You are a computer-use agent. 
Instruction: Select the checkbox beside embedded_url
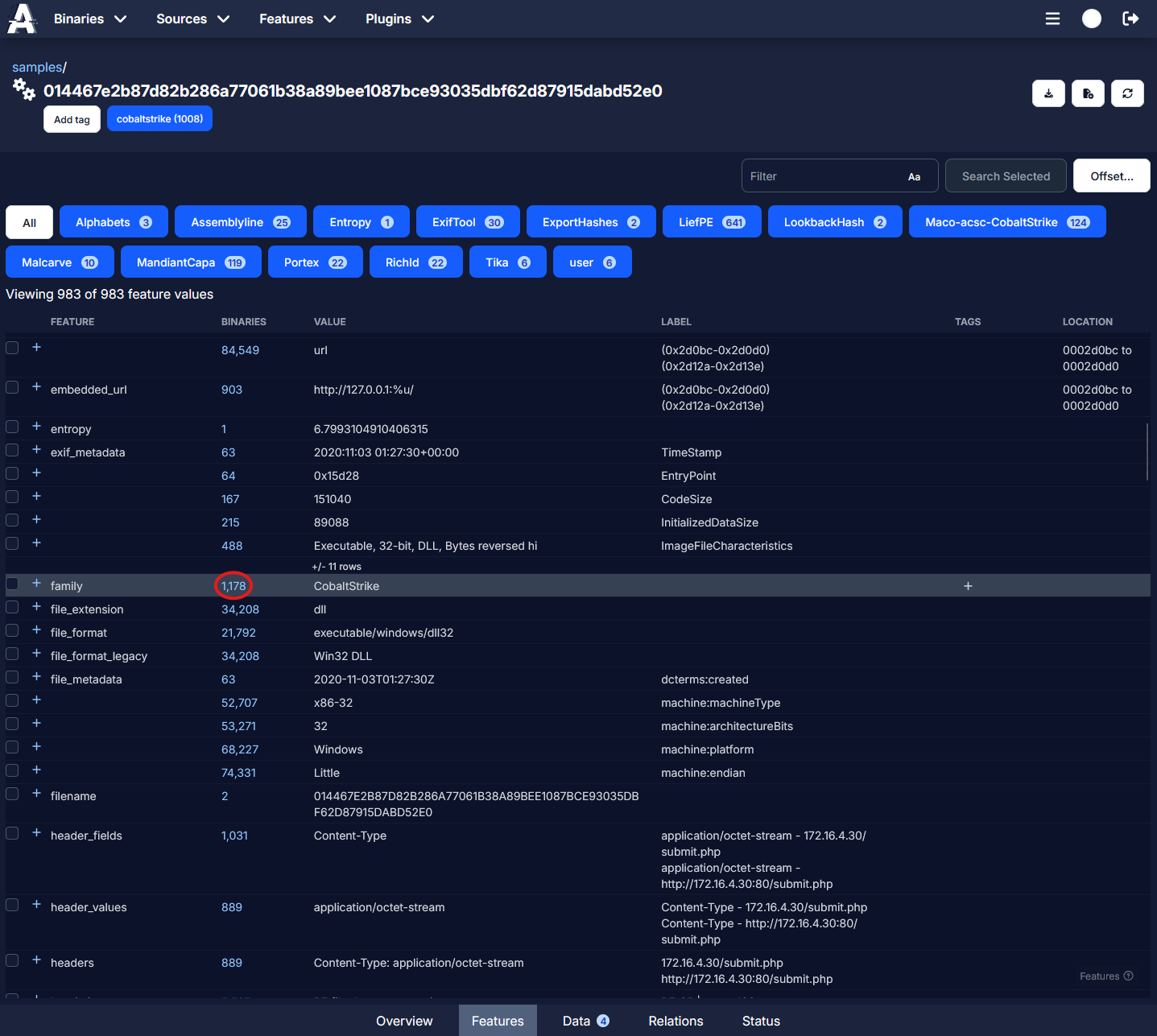(12, 387)
